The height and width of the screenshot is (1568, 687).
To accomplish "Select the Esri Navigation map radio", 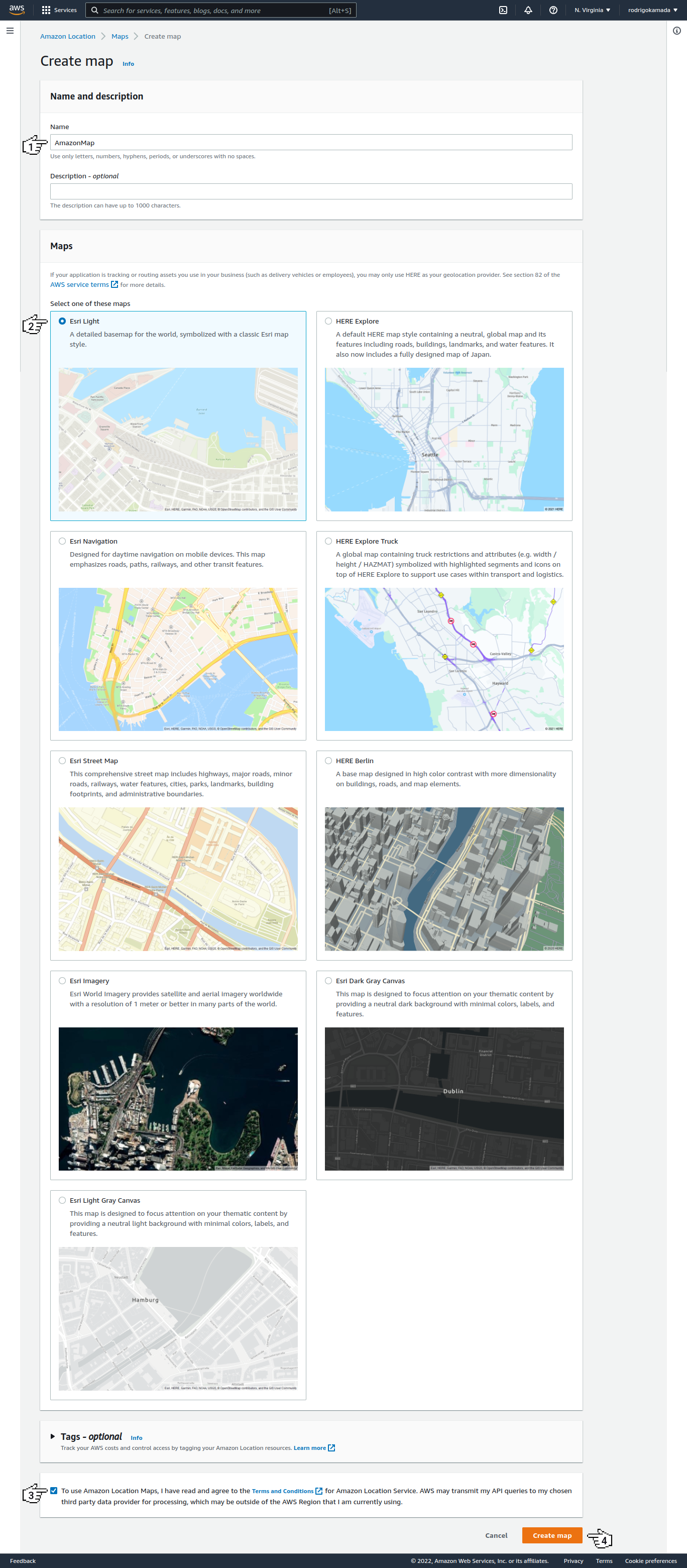I will (62, 541).
